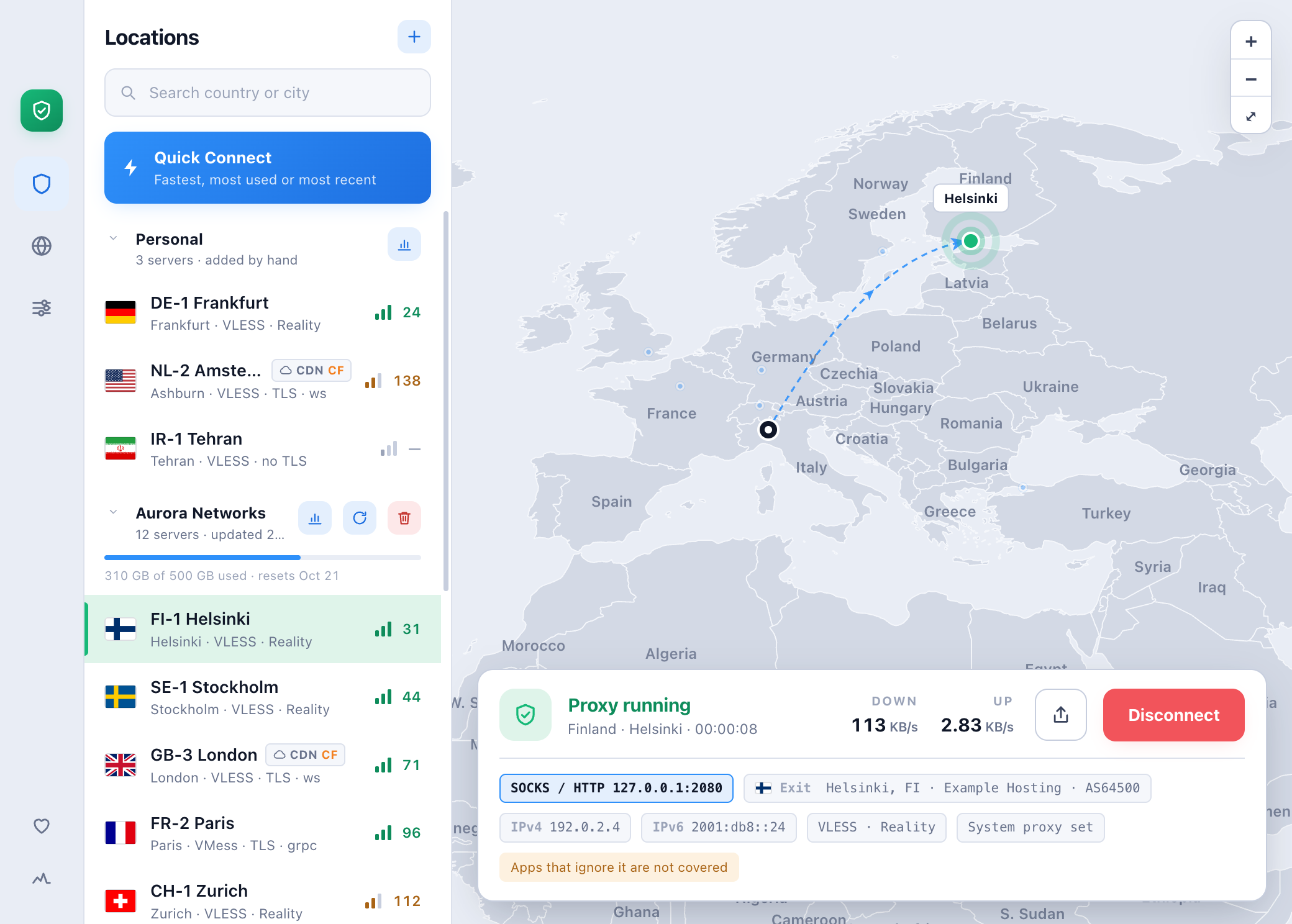1292x924 pixels.
Task: Open Personal group statistics chart icon
Action: coord(404,245)
